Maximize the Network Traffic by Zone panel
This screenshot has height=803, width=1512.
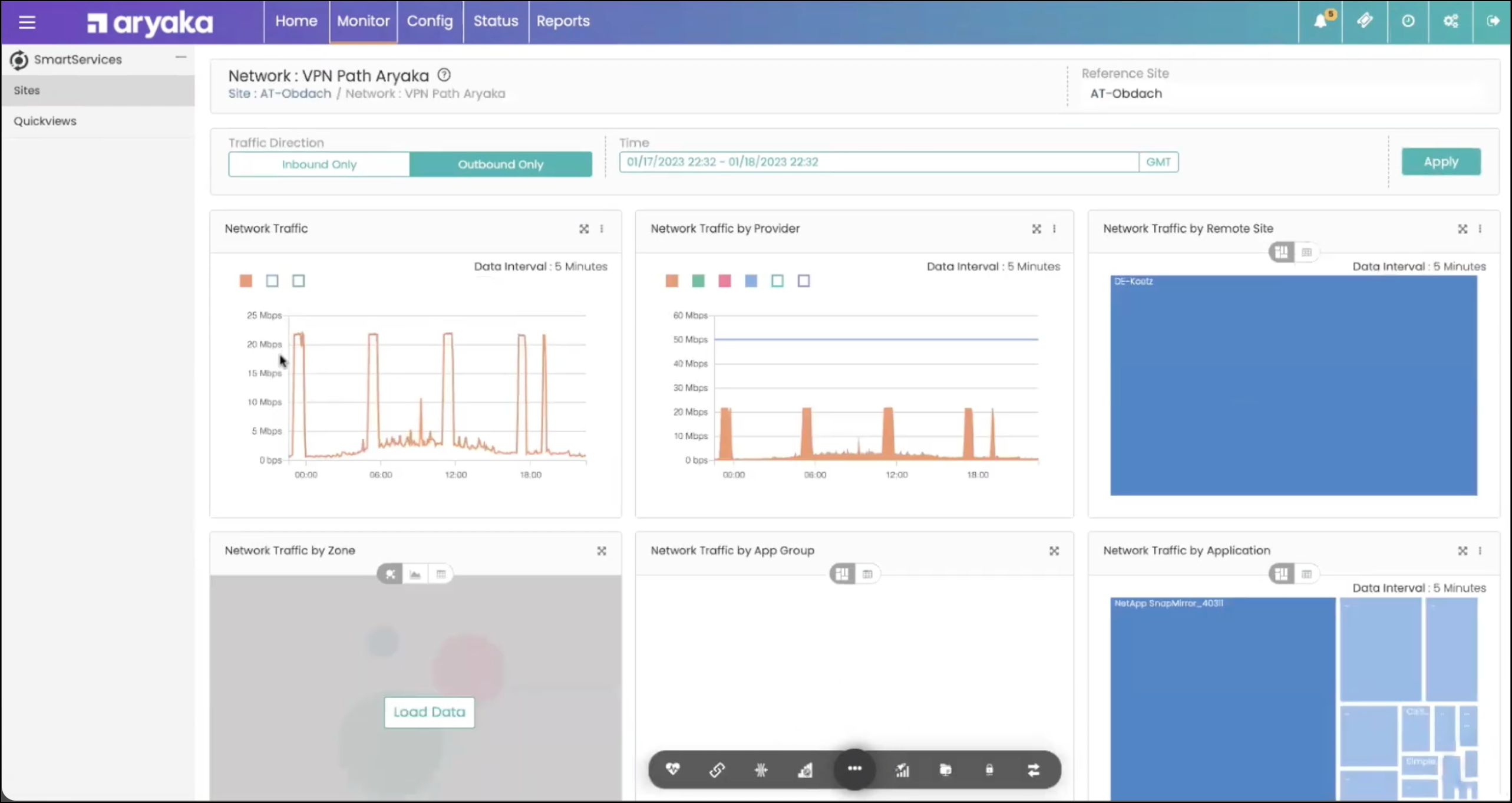click(602, 551)
